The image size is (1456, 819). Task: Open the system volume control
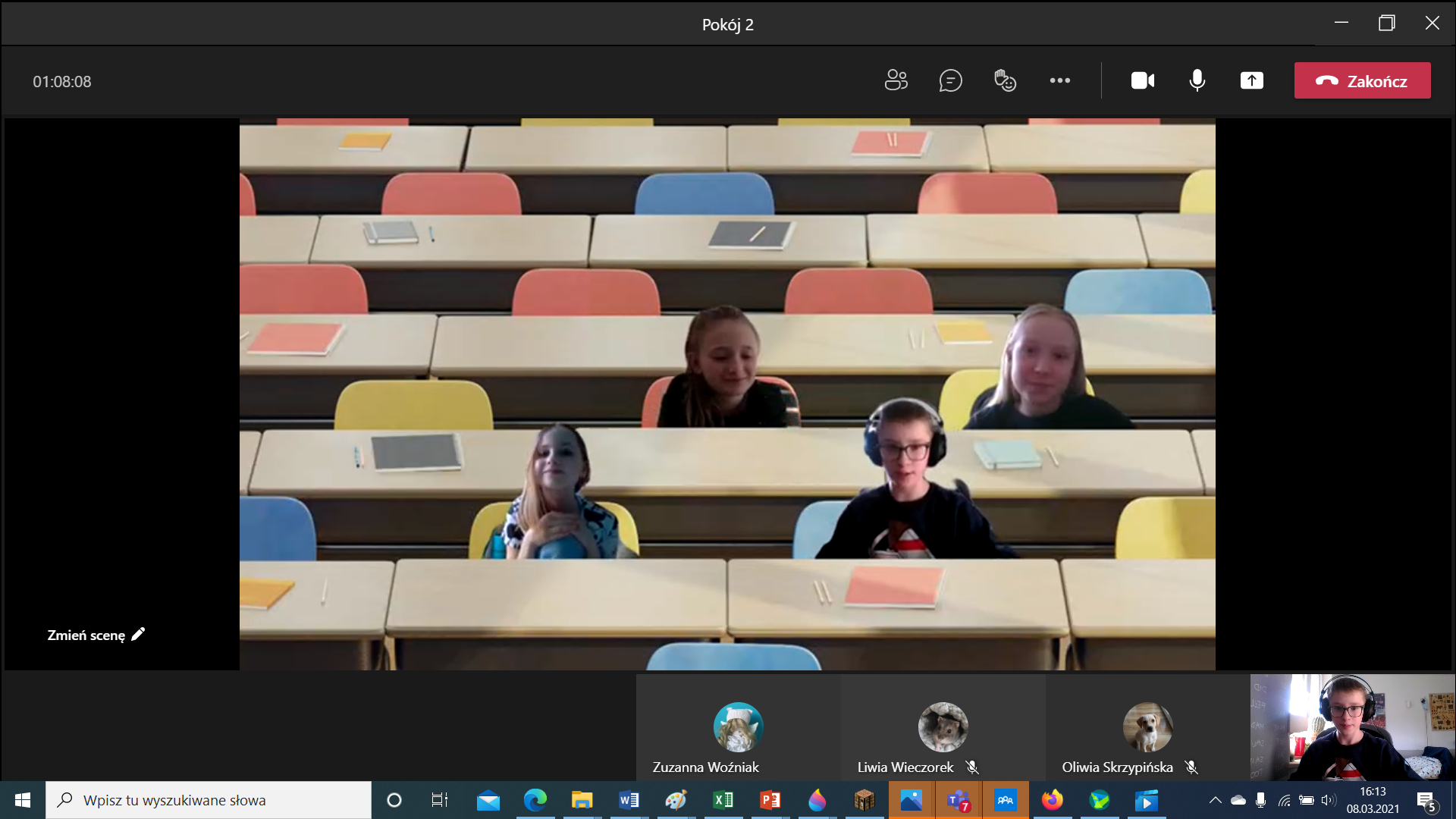coord(1328,800)
